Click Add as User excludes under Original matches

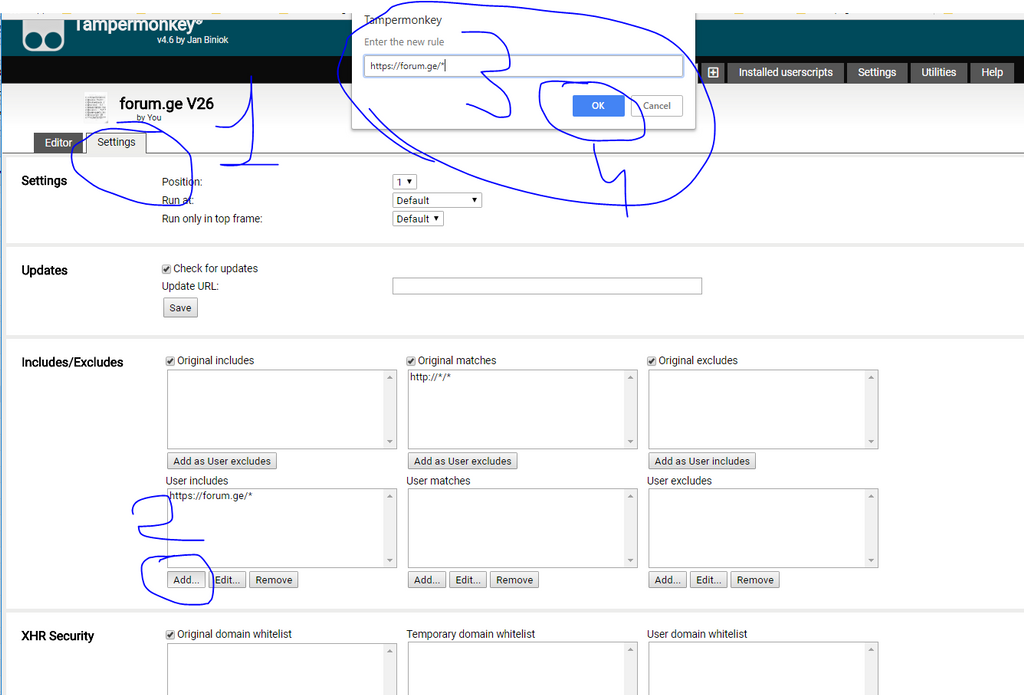click(462, 461)
